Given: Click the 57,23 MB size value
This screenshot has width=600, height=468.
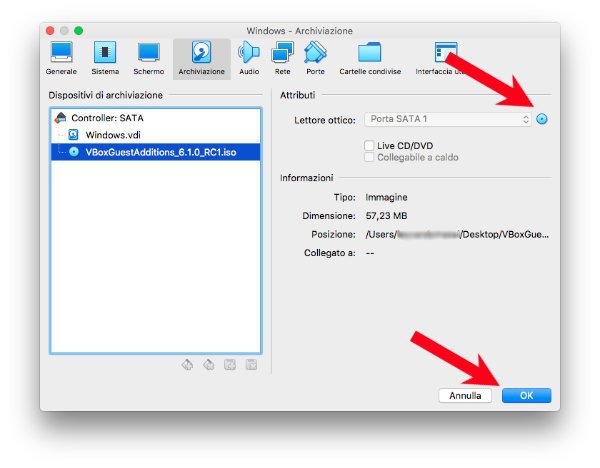Looking at the screenshot, I should 386,216.
